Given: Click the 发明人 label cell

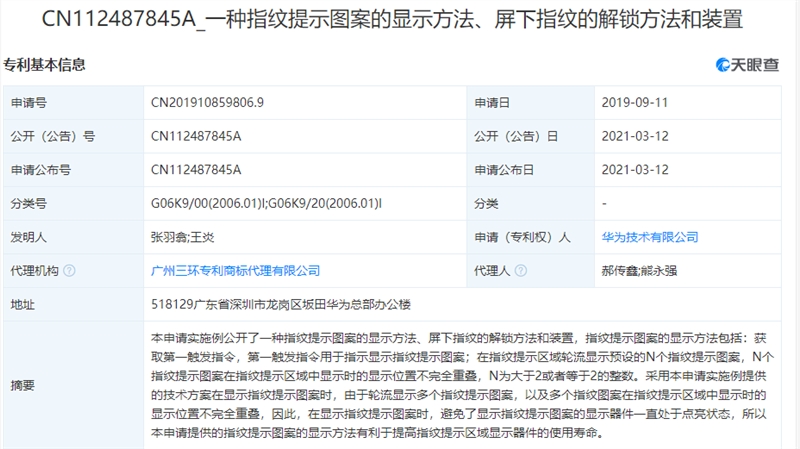Looking at the screenshot, I should [73, 237].
